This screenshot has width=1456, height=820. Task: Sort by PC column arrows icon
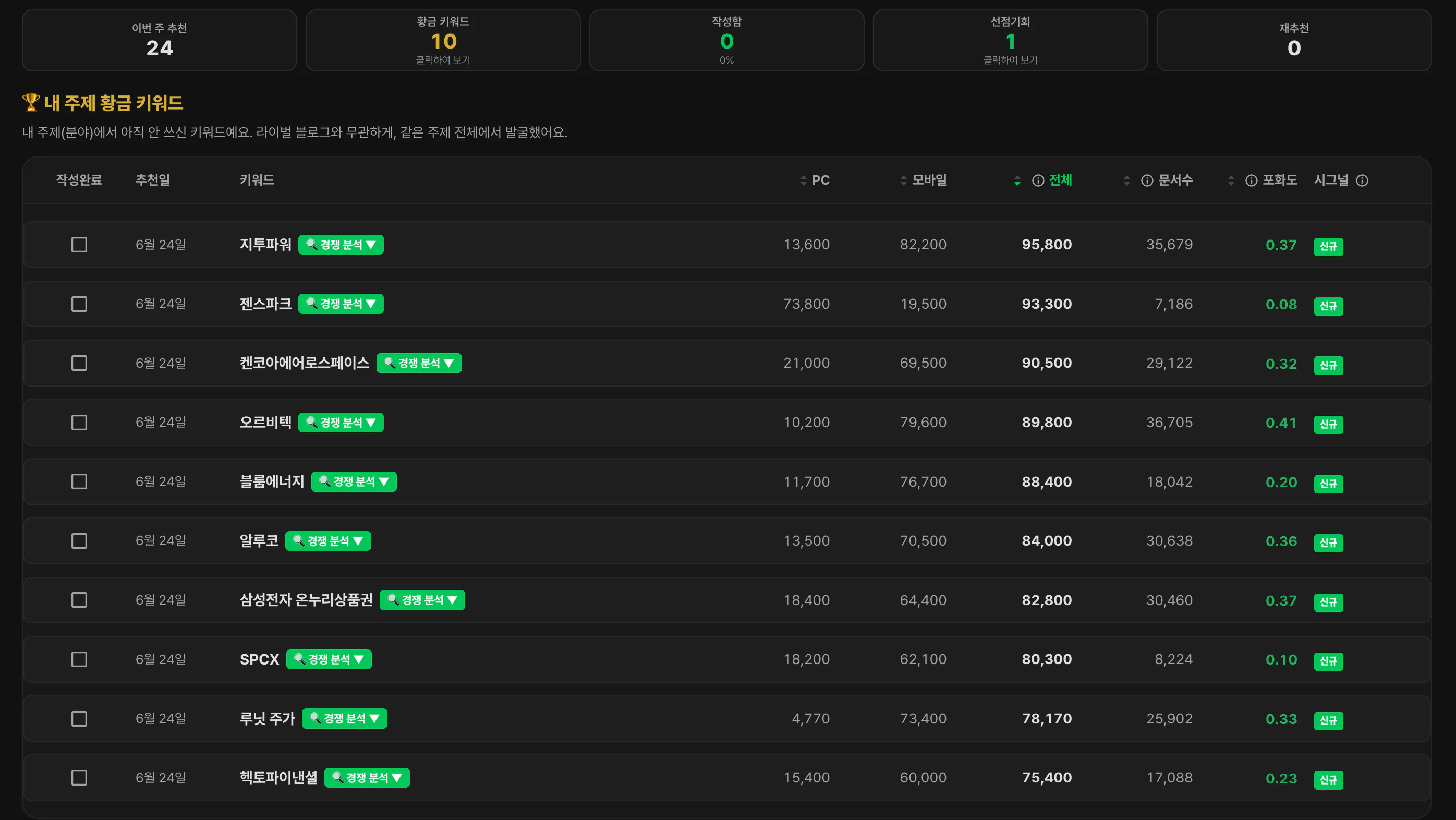point(803,180)
